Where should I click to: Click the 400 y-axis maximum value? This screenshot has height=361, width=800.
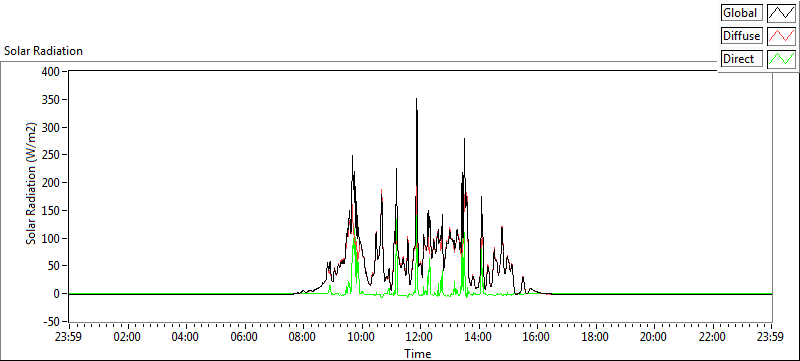click(51, 72)
